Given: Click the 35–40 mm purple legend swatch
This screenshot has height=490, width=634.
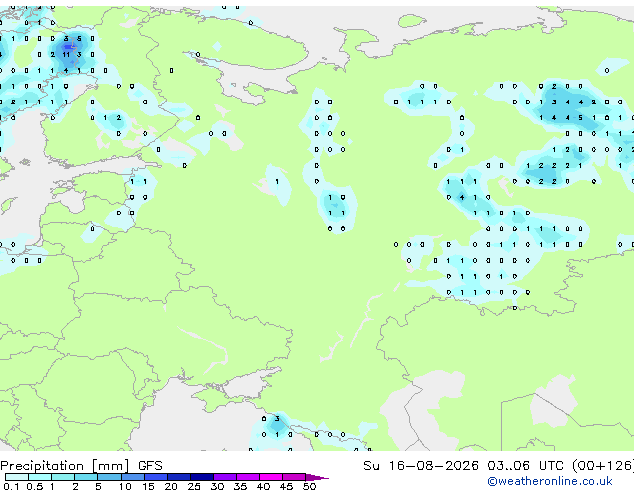Looking at the screenshot, I should [x=247, y=477].
